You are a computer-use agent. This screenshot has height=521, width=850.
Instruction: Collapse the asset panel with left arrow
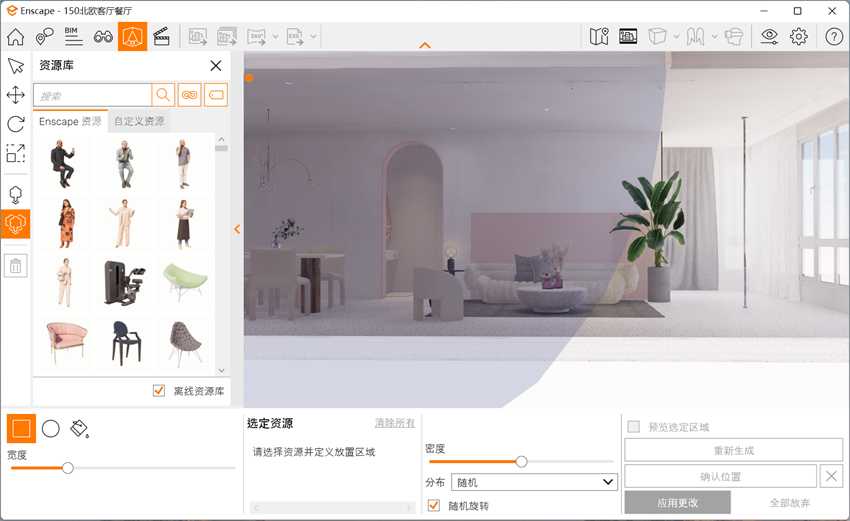click(237, 229)
